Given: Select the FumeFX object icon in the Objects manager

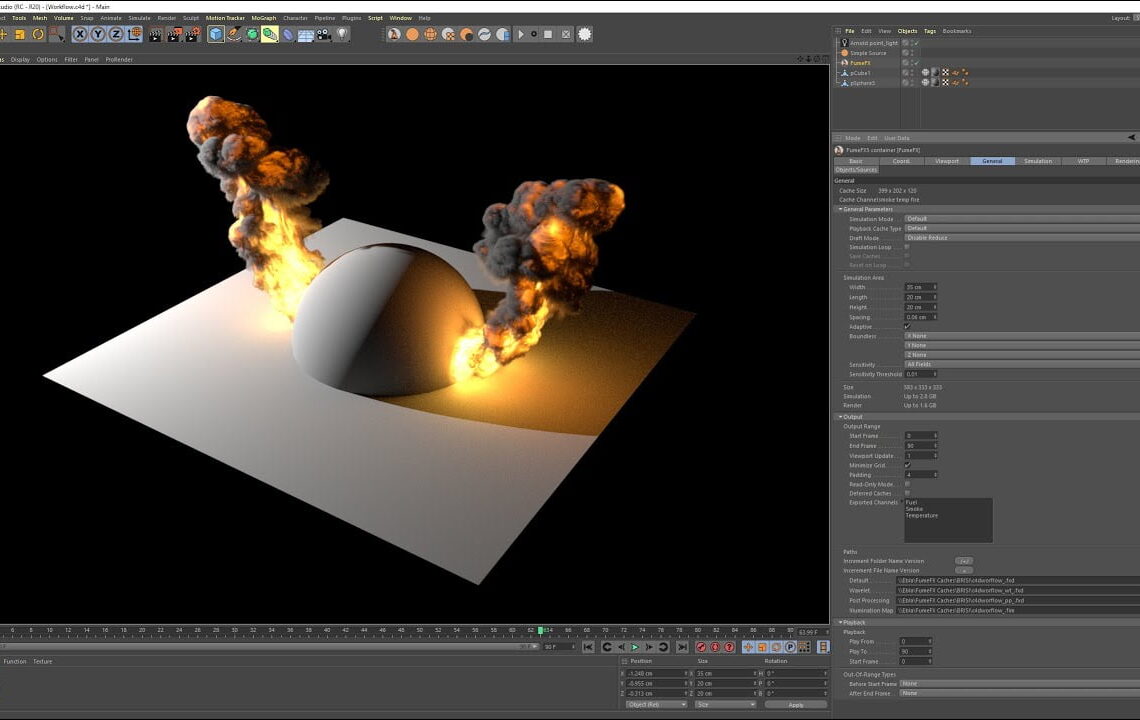Looking at the screenshot, I should (843, 63).
